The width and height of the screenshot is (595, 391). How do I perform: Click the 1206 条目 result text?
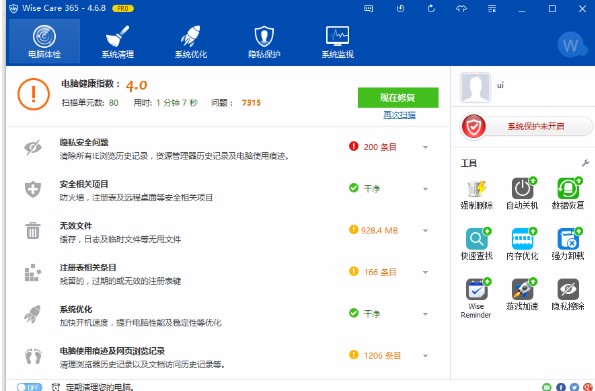tap(382, 356)
